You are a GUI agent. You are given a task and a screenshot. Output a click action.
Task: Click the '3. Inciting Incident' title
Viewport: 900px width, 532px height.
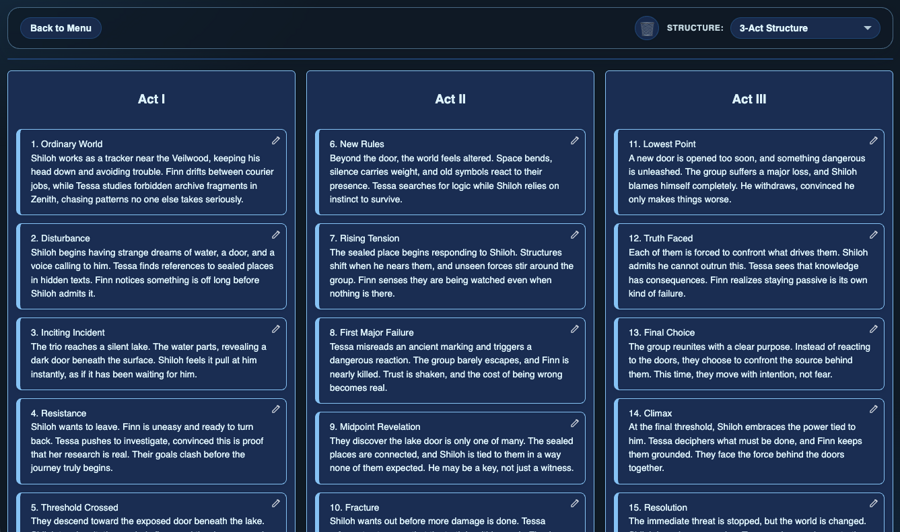click(68, 332)
